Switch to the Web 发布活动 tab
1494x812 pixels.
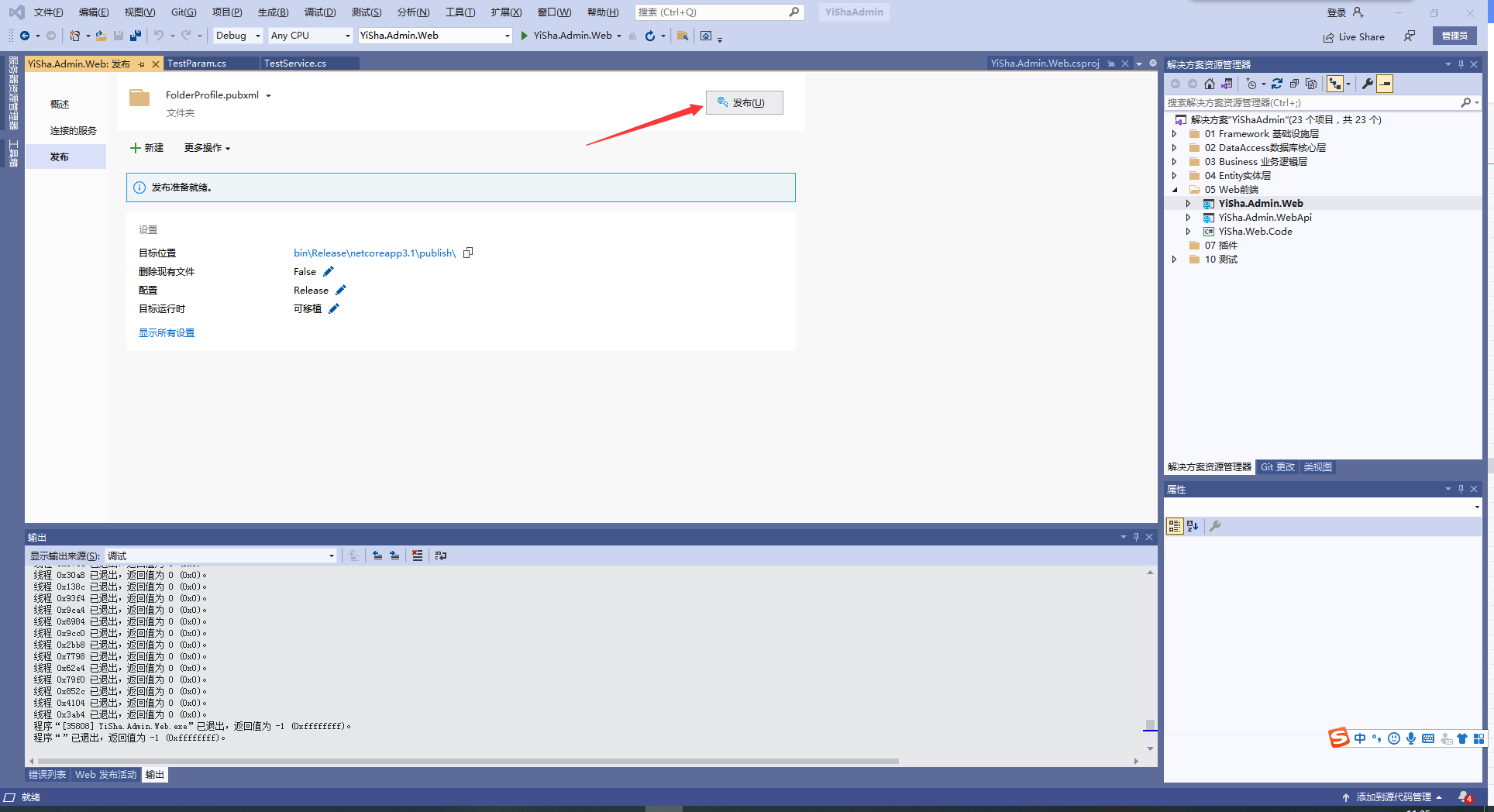coord(105,775)
